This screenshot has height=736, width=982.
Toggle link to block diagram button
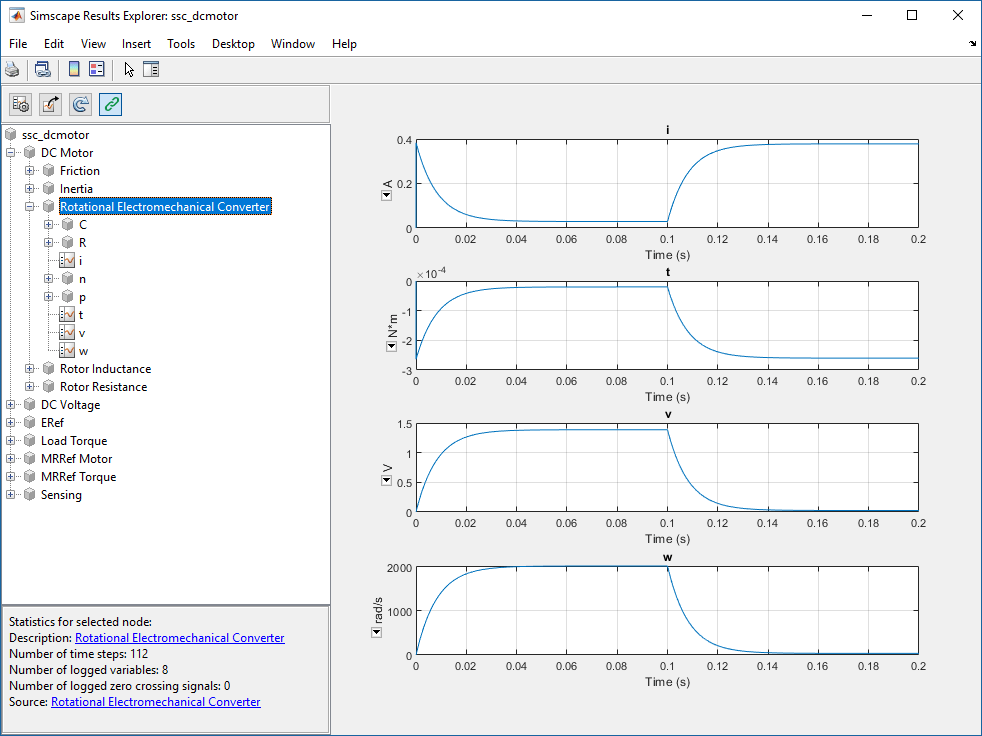(111, 104)
